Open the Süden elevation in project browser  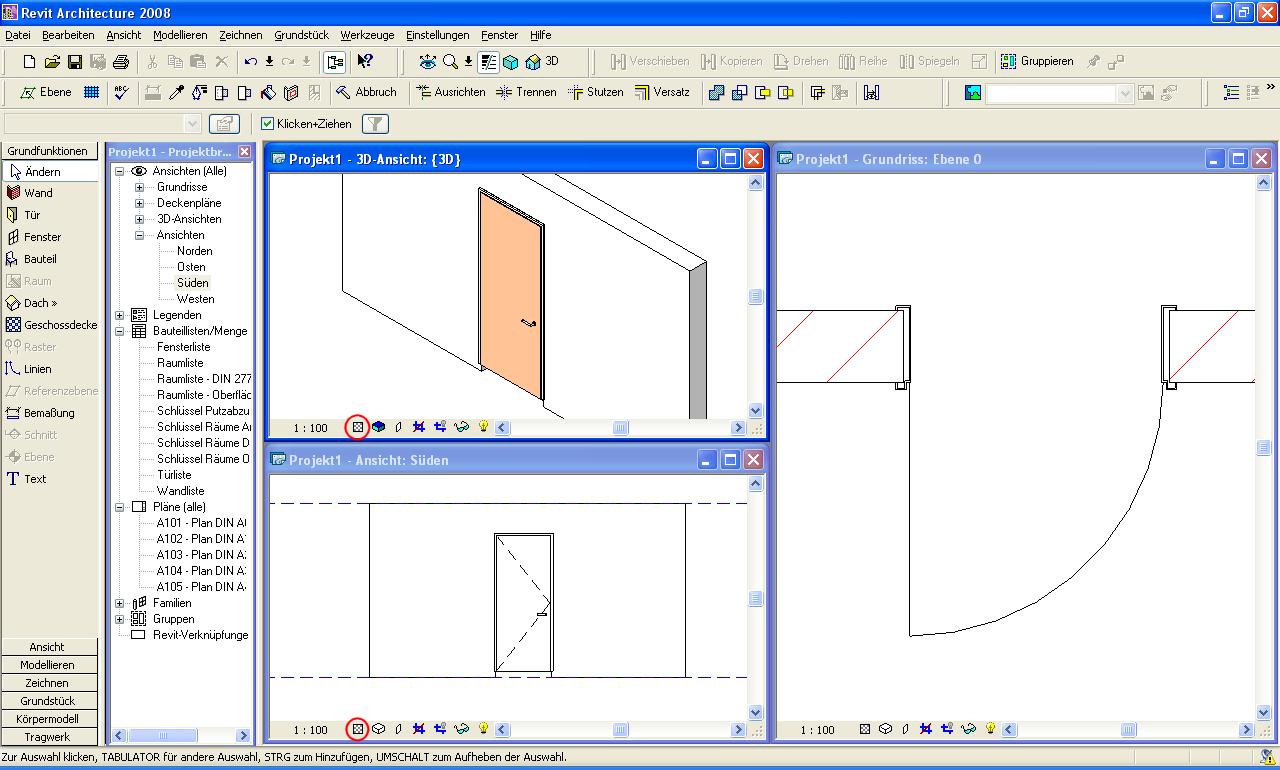[193, 283]
